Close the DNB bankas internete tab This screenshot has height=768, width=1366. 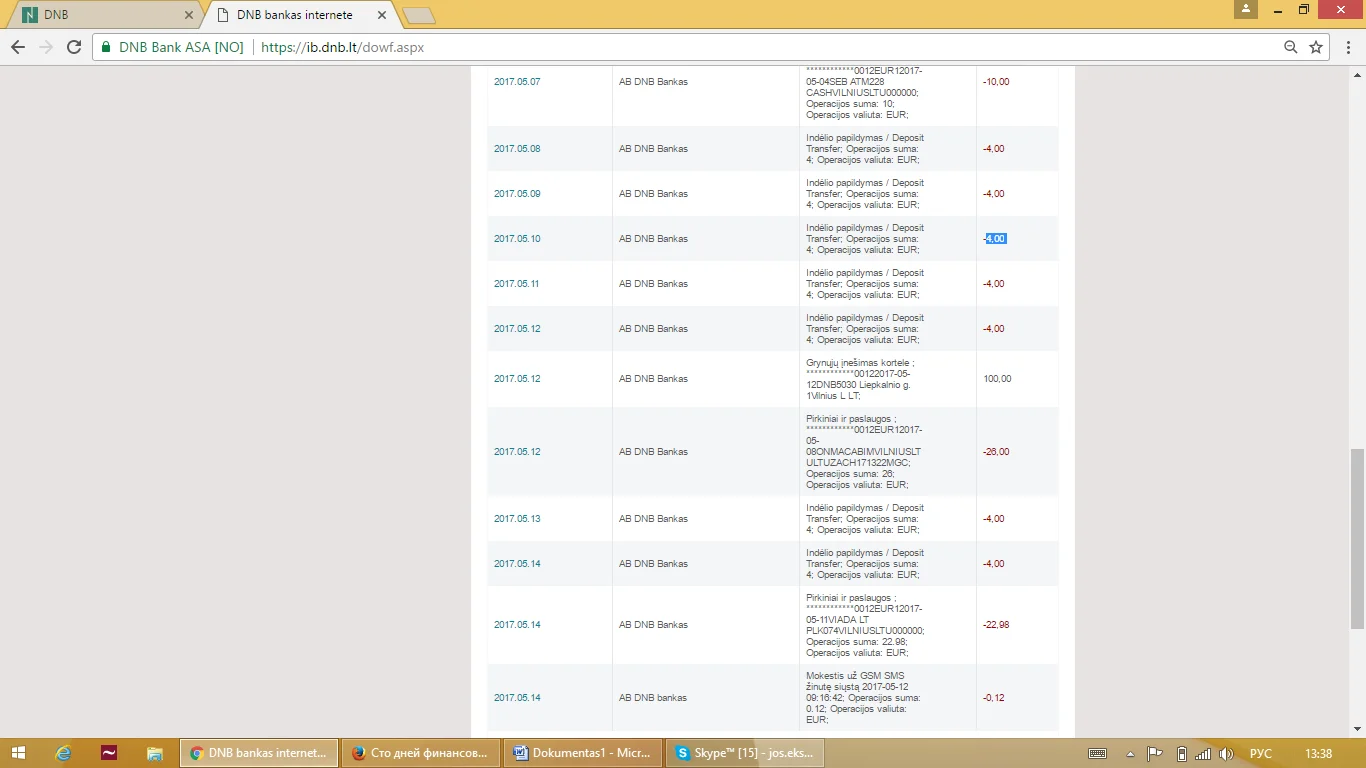coord(380,15)
